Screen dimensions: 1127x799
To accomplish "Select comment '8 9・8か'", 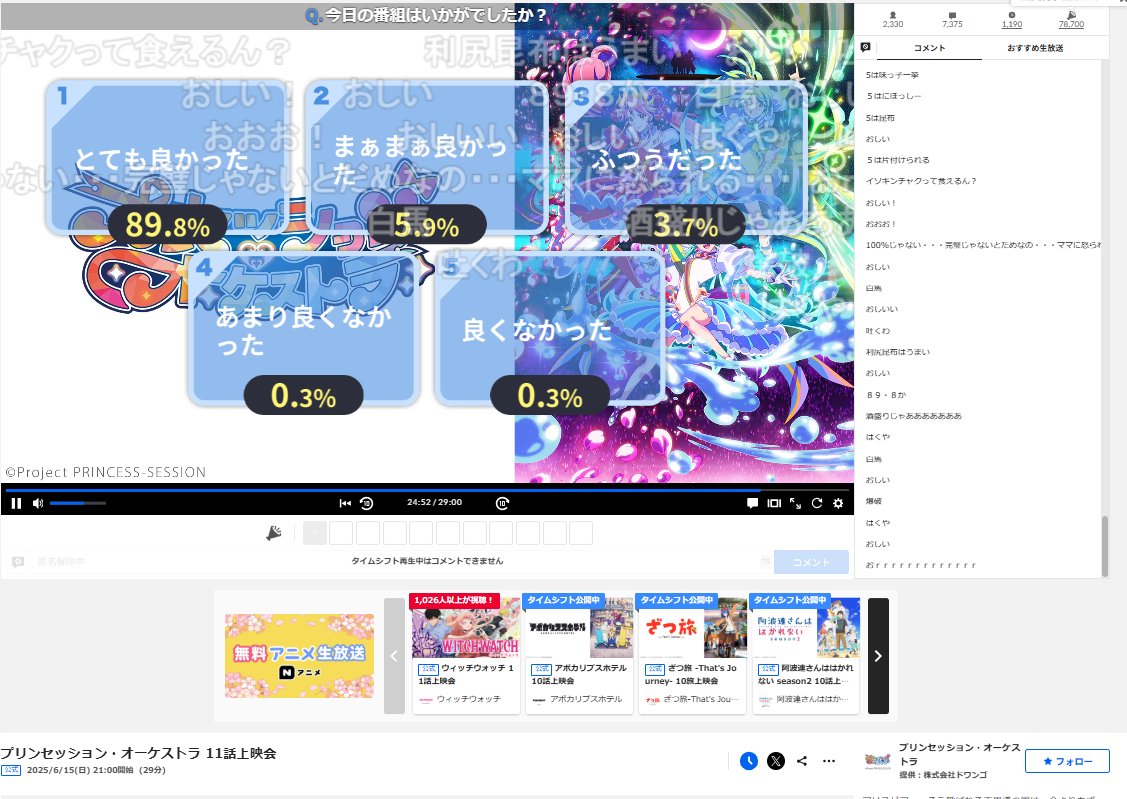I will coord(886,394).
